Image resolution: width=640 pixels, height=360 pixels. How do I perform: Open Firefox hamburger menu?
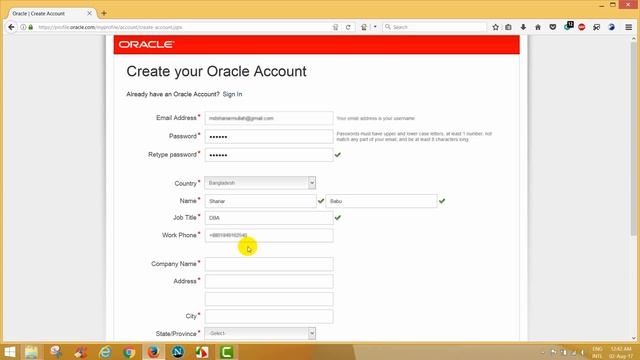click(x=629, y=27)
